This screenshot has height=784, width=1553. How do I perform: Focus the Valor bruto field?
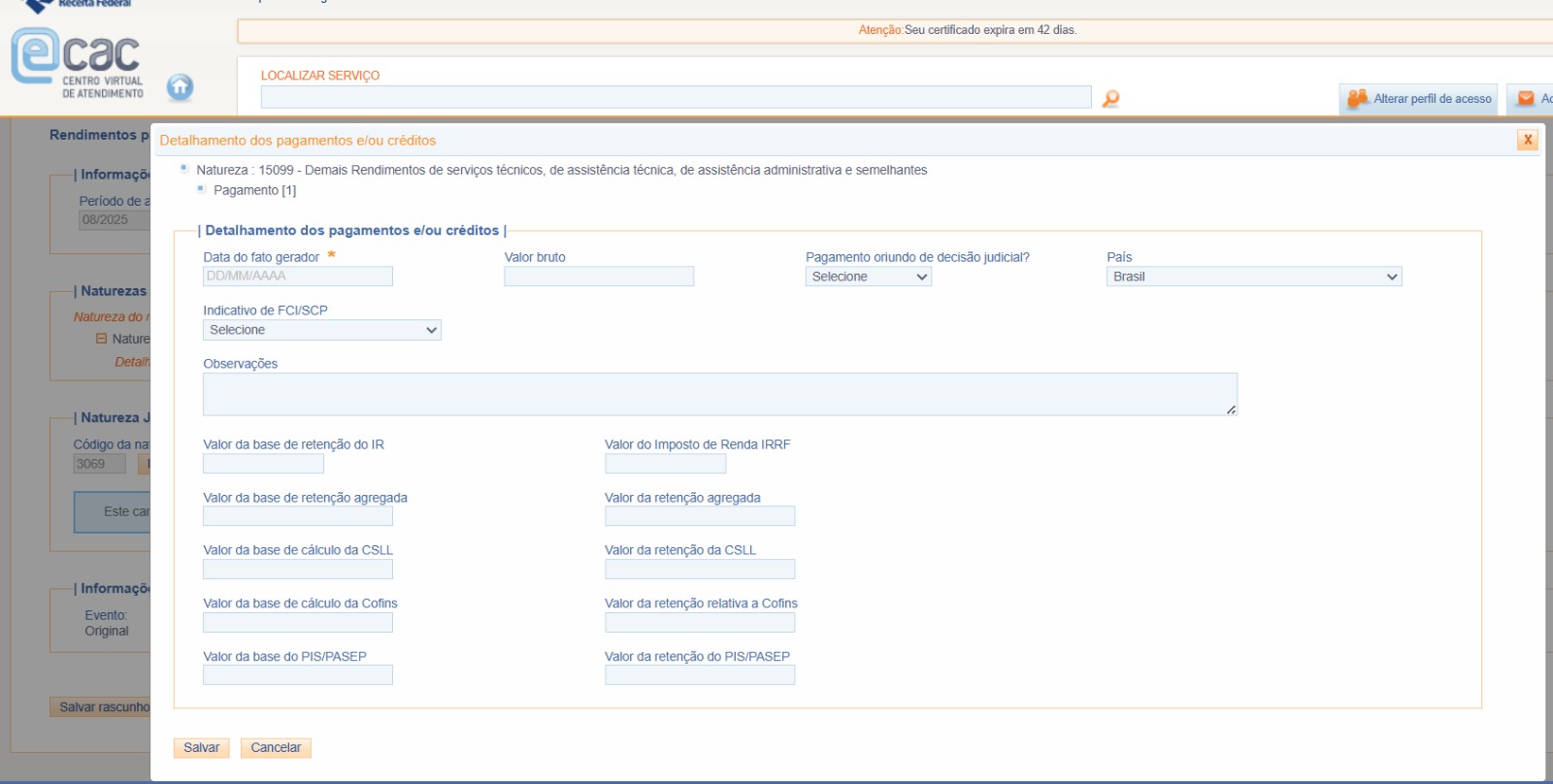(x=599, y=277)
